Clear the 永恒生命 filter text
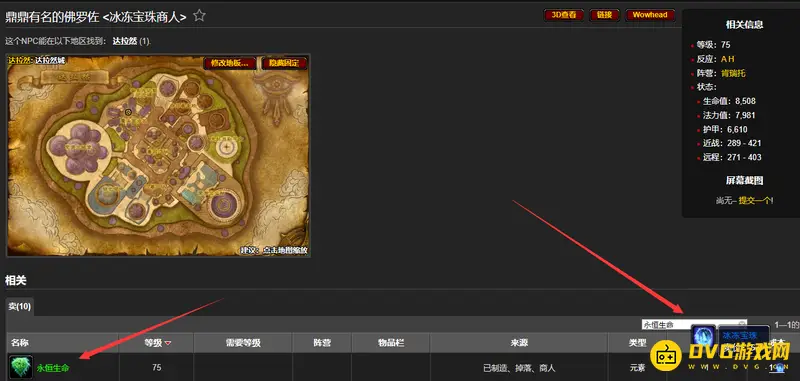Image resolution: width=800 pixels, height=381 pixels. pos(742,324)
